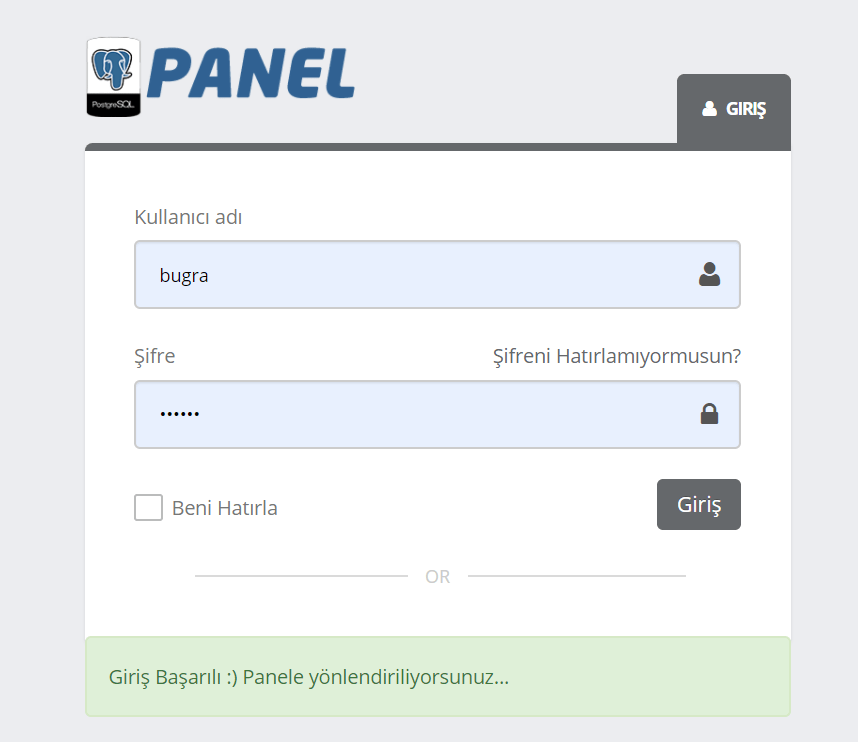Focus the Şifre password field

coord(437,414)
